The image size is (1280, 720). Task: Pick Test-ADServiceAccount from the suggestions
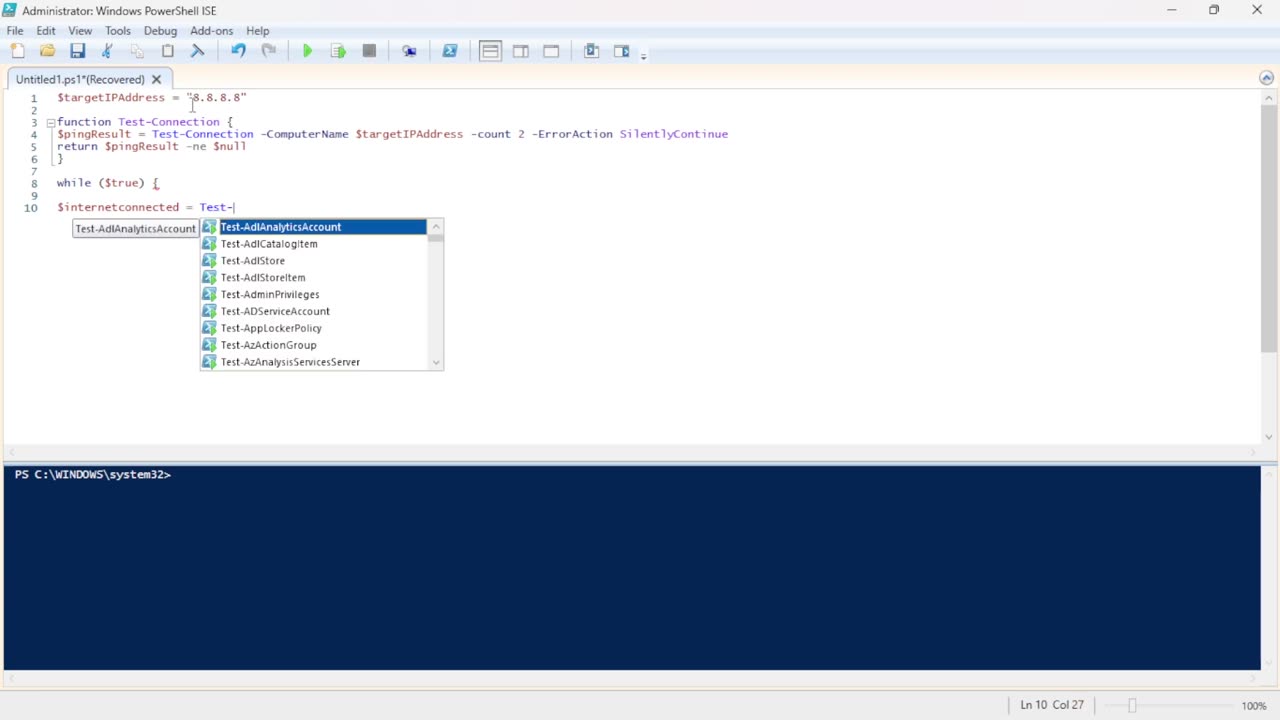[314, 311]
